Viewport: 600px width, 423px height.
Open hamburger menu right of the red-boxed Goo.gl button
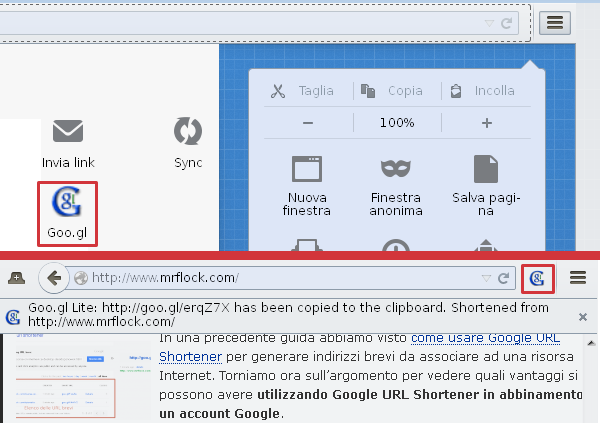[x=577, y=277]
